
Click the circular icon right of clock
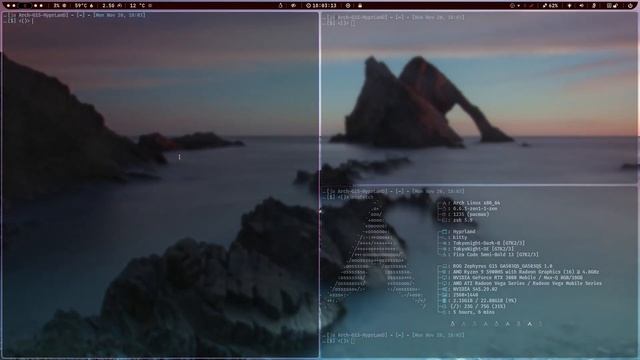click(x=348, y=6)
